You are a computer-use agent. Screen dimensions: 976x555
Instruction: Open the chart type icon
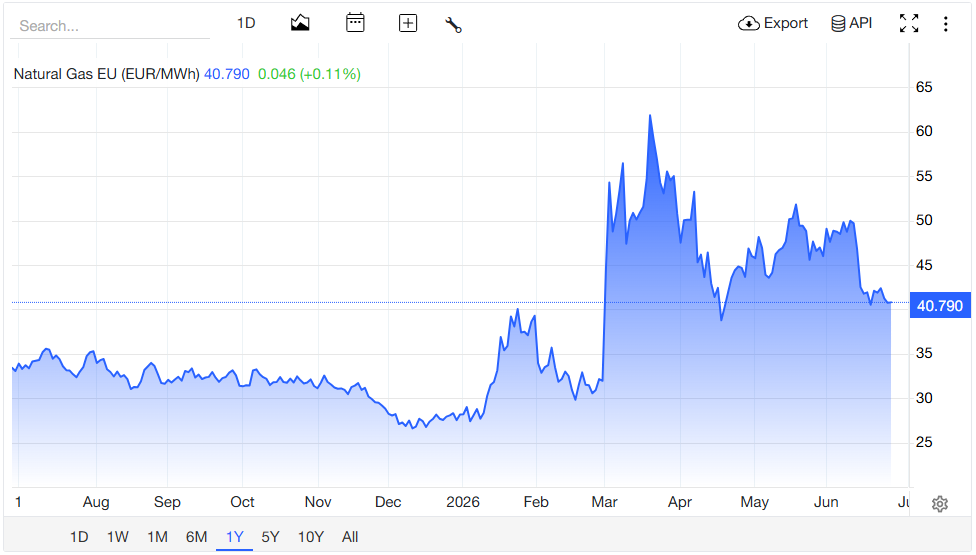tap(300, 24)
